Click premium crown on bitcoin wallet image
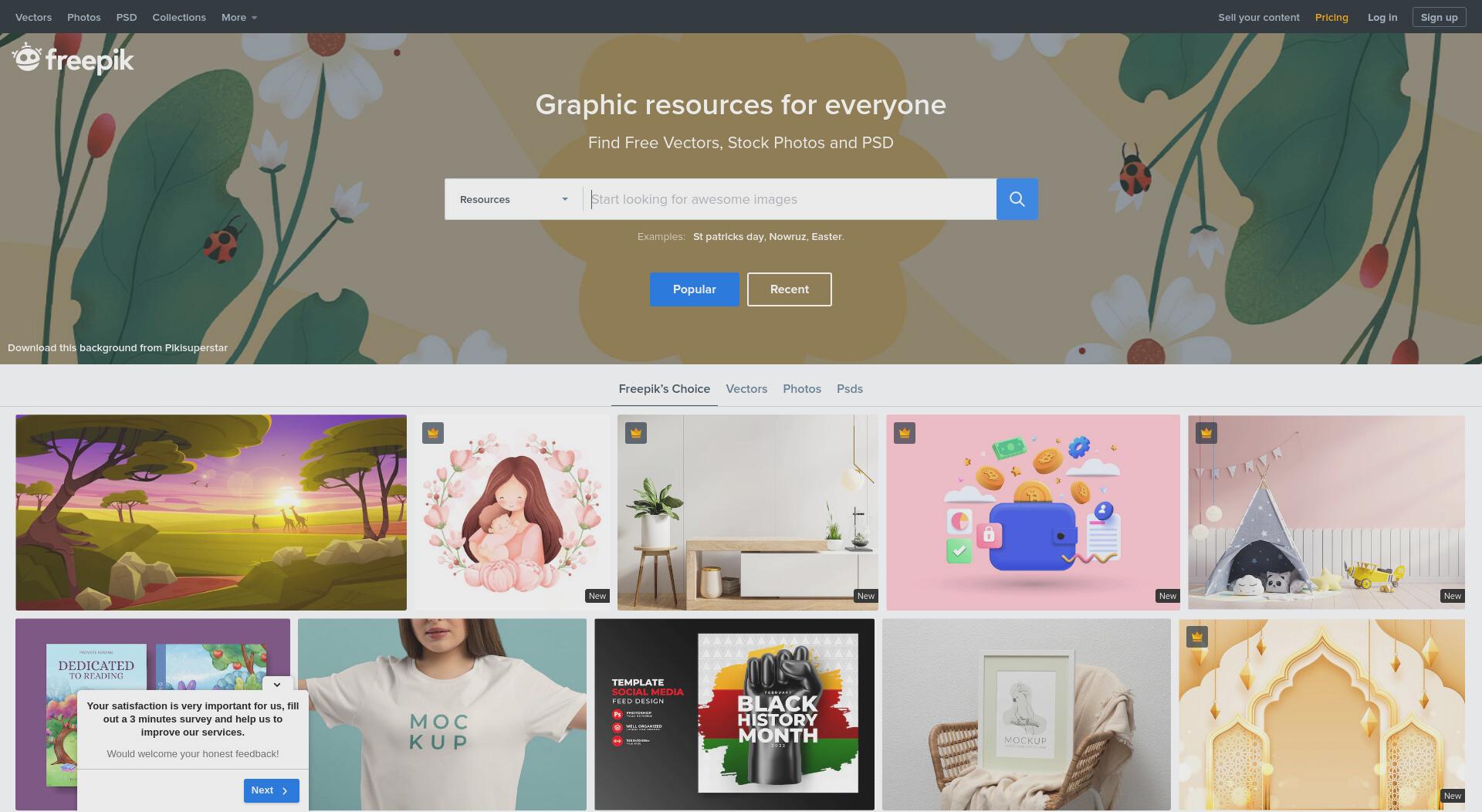The height and width of the screenshot is (812, 1482). [x=905, y=433]
